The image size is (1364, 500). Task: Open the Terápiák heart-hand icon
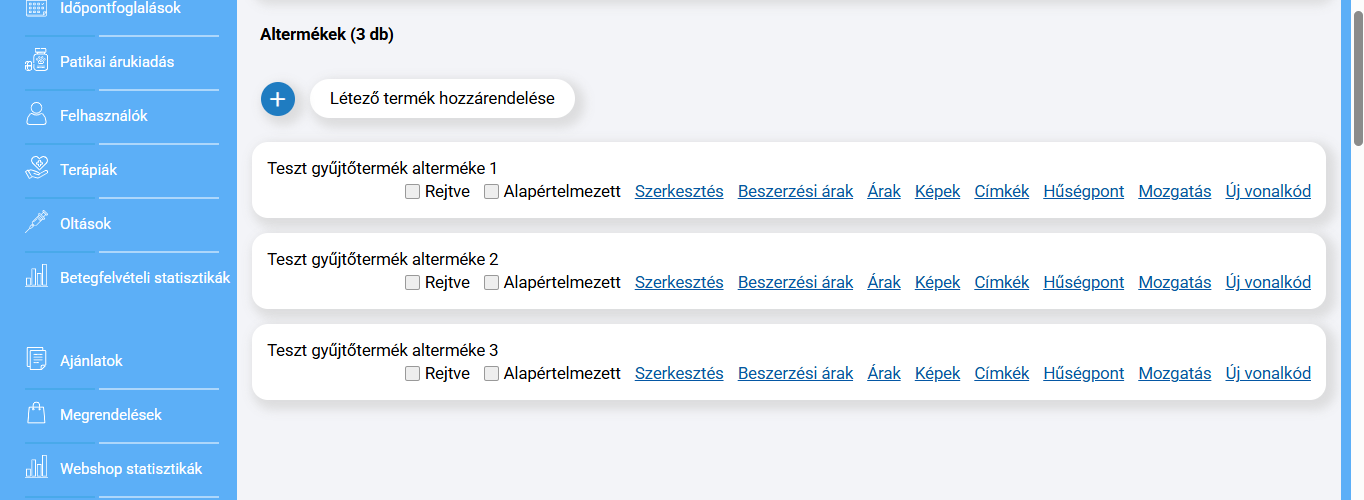37,169
